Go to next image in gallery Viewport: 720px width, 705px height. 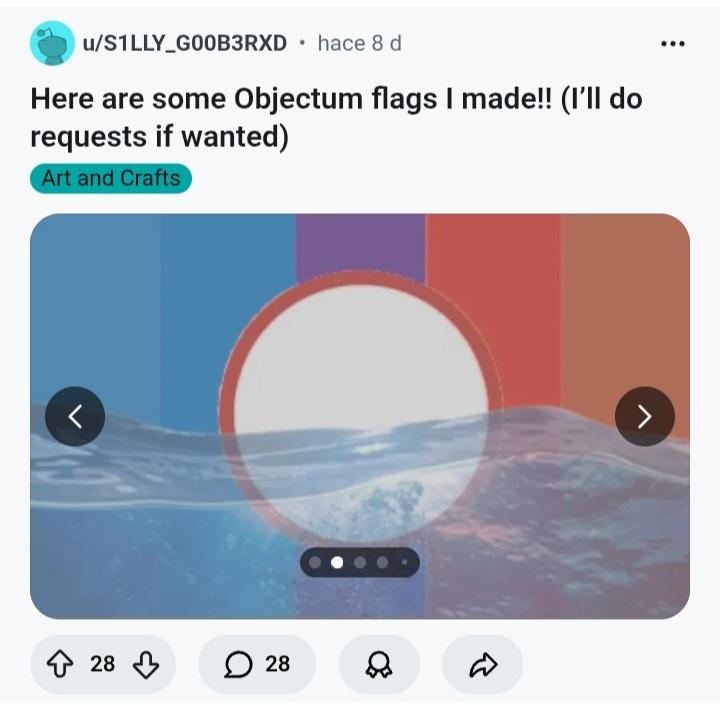pos(645,417)
